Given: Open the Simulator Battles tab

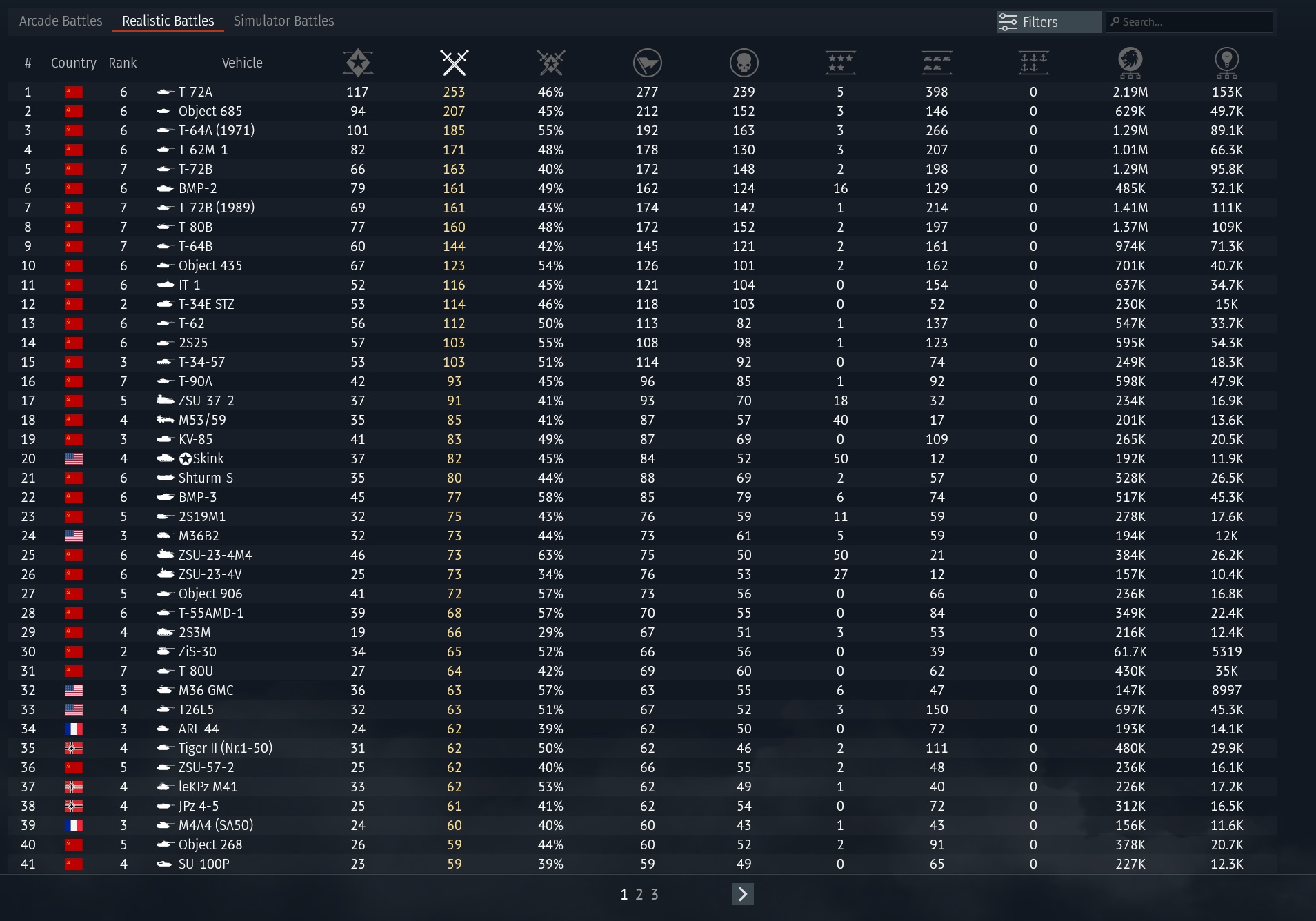Looking at the screenshot, I should [283, 21].
